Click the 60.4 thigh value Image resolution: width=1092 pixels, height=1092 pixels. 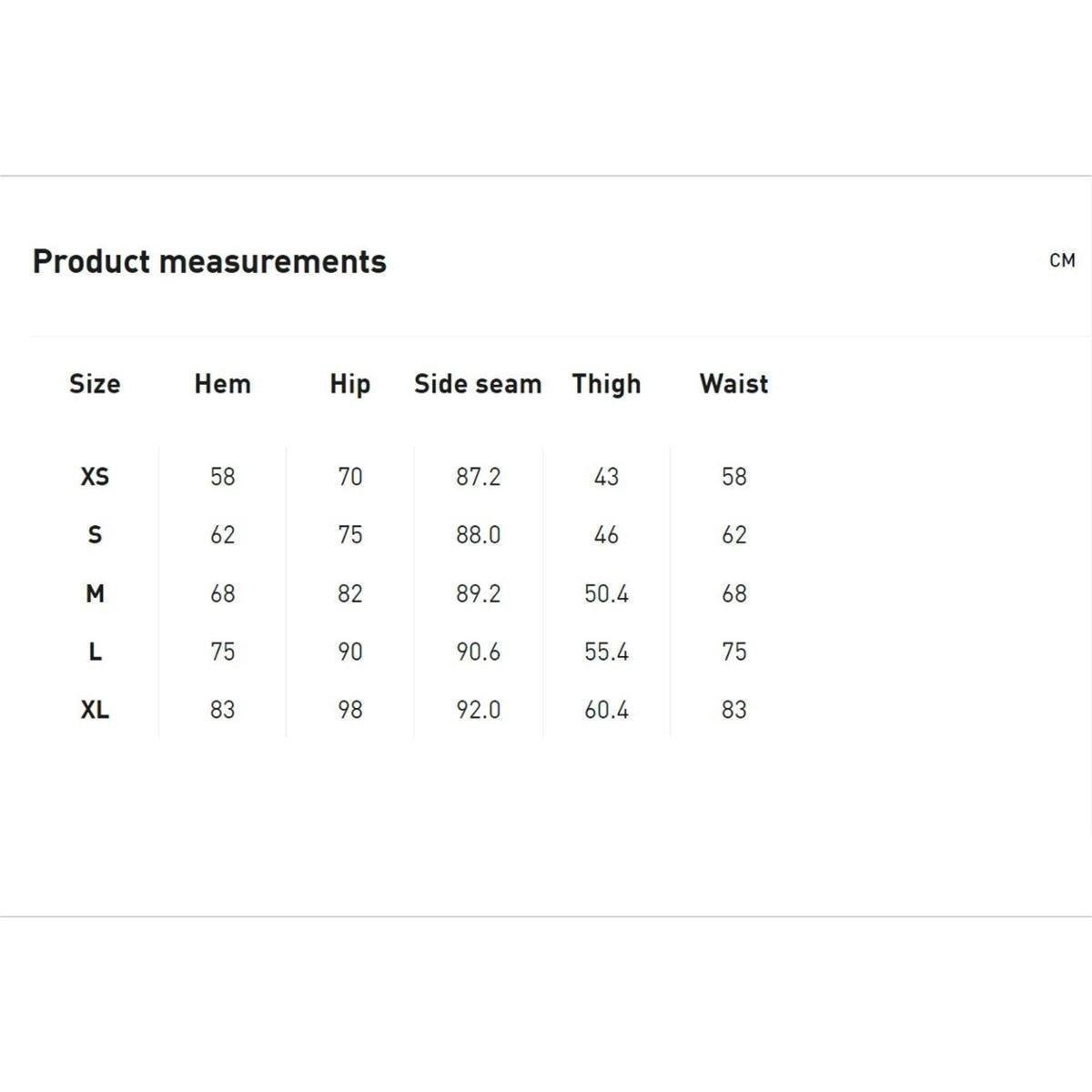pos(606,710)
